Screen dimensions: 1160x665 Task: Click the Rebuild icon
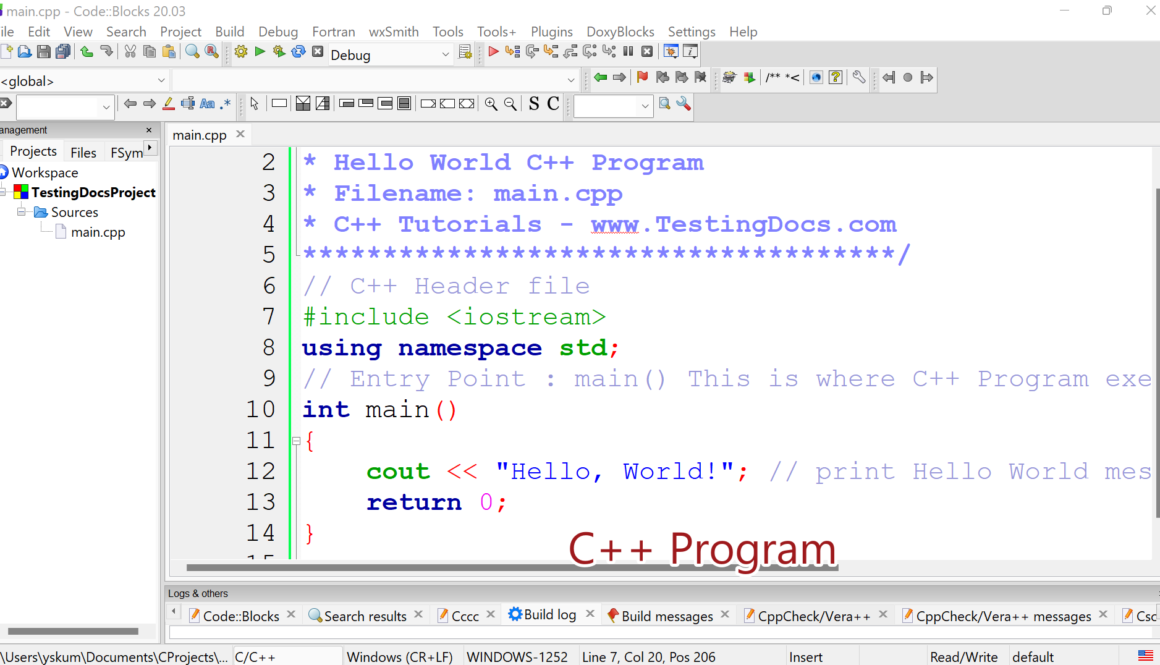298,52
